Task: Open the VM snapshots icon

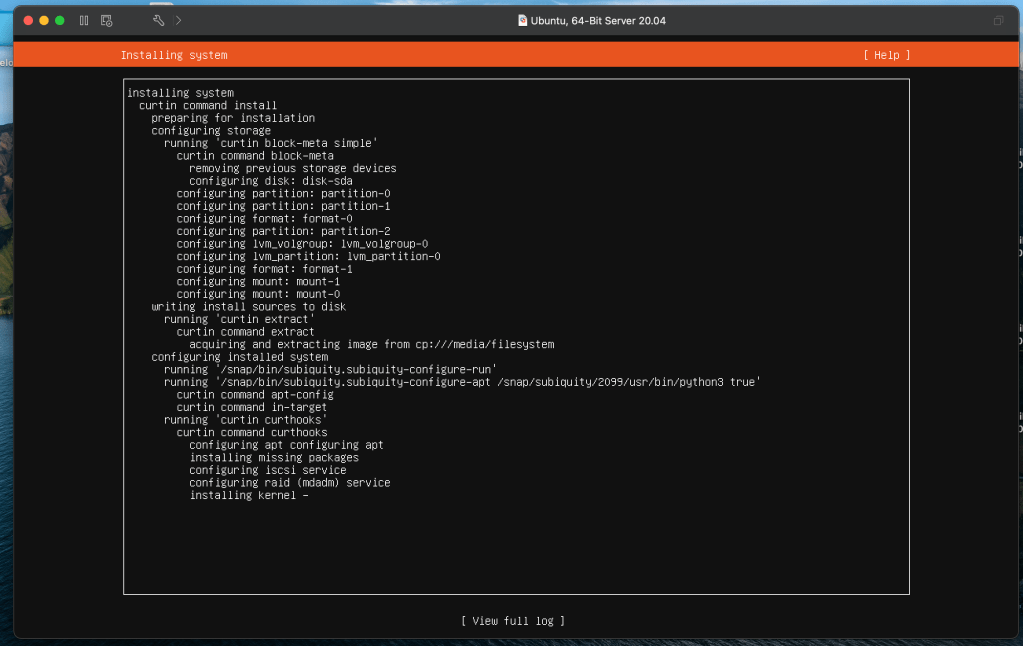Action: coord(106,20)
